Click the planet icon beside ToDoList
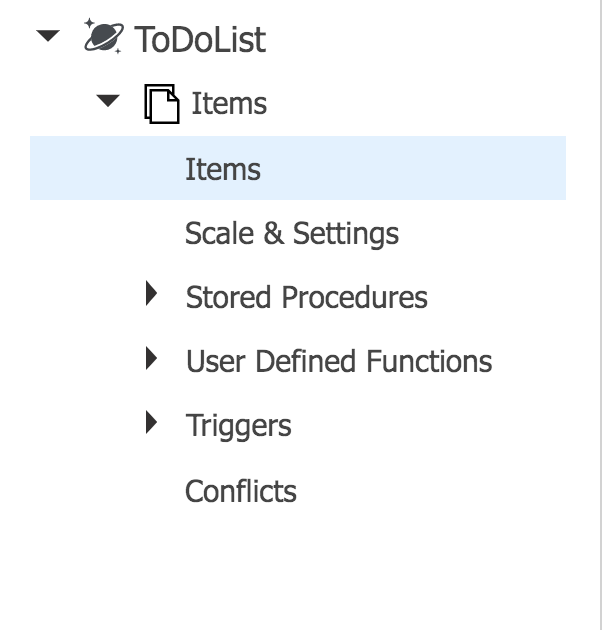The image size is (604, 630). click(103, 37)
